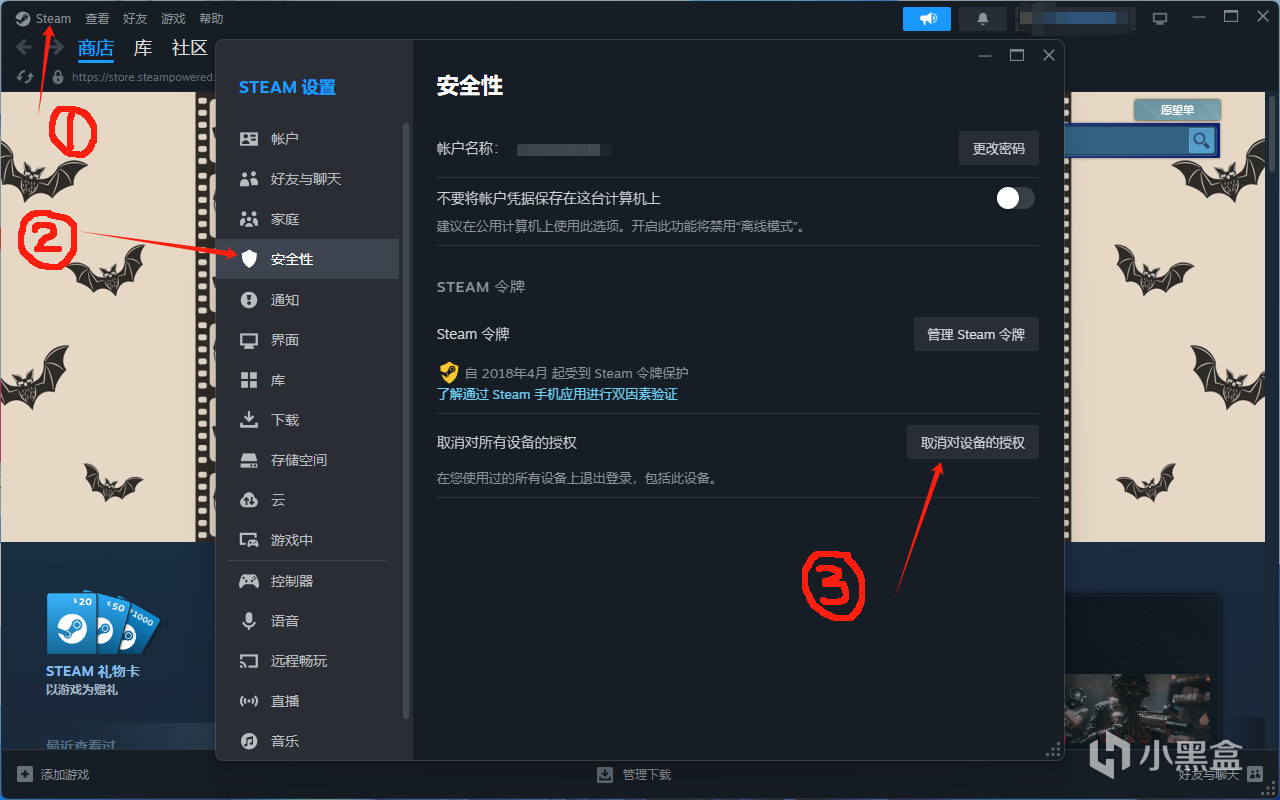Screen dimensions: 1280x800
Task: Open the 直播 broadcast icon
Action: (249, 701)
